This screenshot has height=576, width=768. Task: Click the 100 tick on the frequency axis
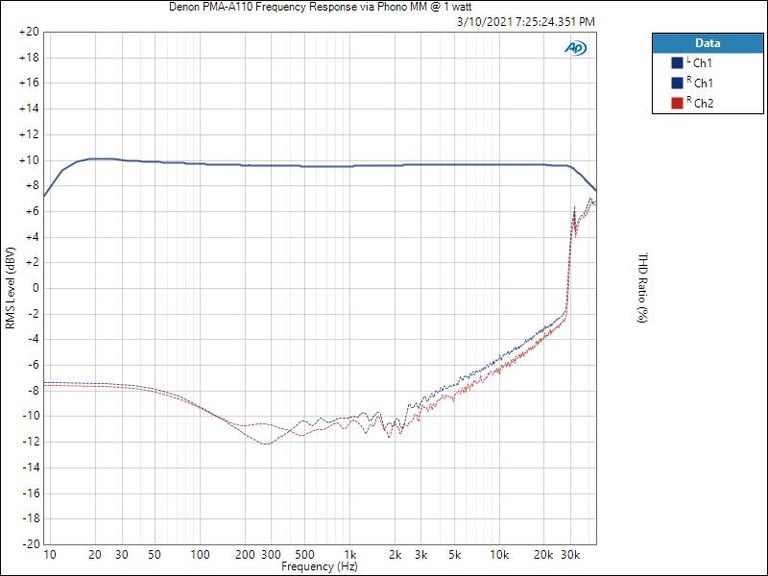pyautogui.click(x=200, y=555)
